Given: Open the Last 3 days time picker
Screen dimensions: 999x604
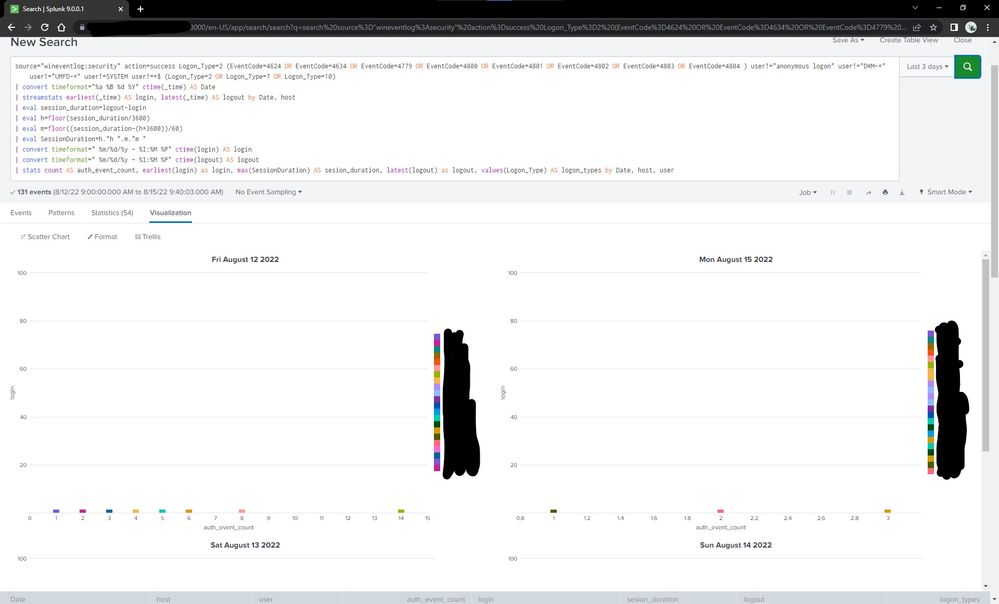Looking at the screenshot, I should (927, 67).
